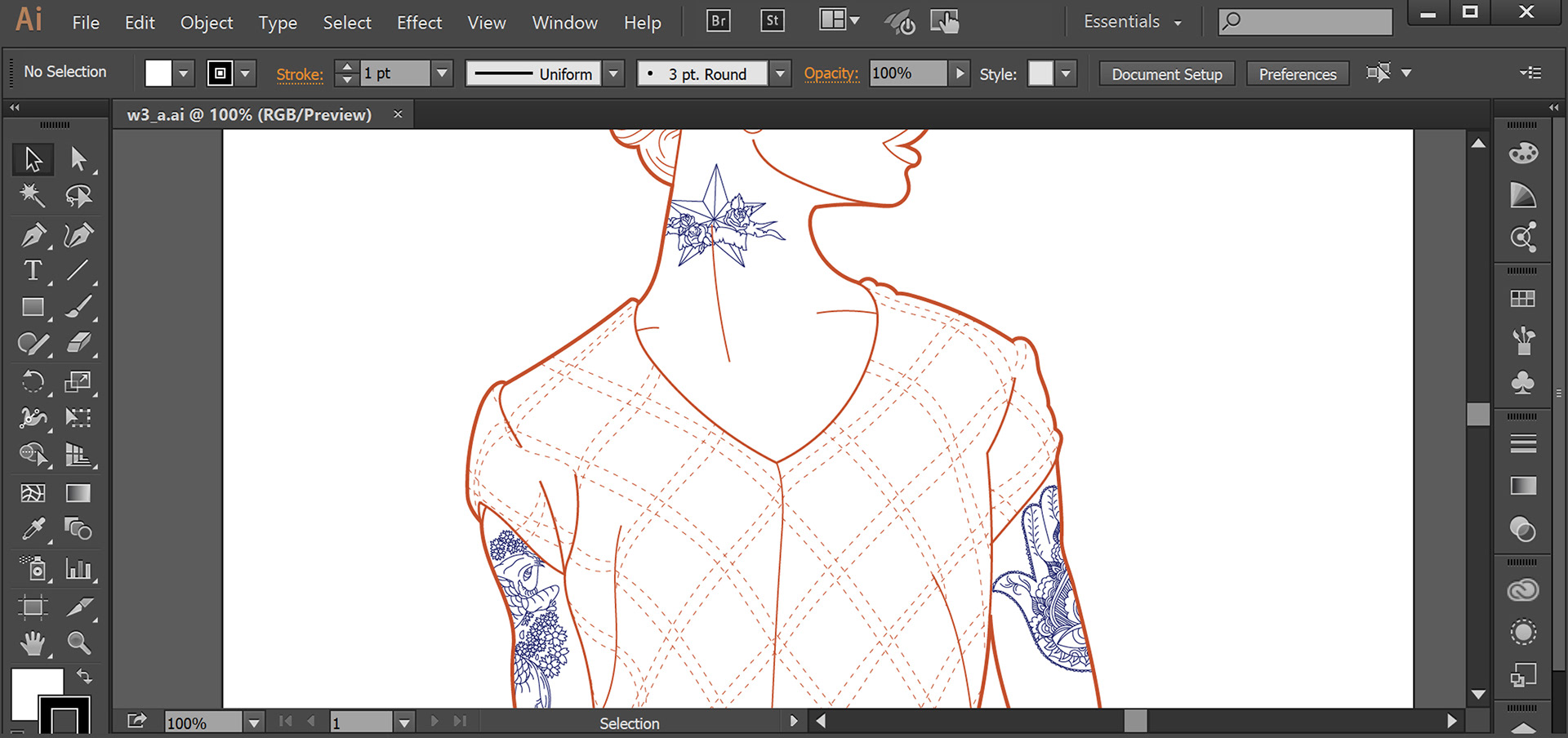Viewport: 1568px width, 738px height.
Task: Select the Direct Selection tool
Action: [78, 159]
